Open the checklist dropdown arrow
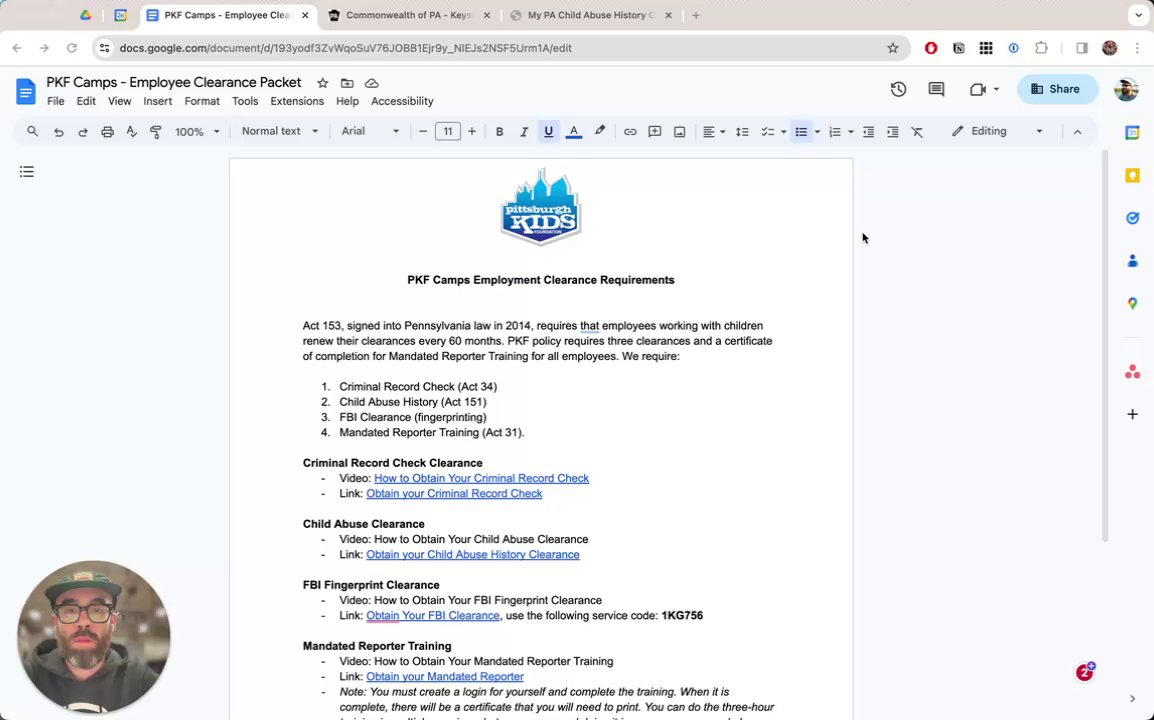1154x720 pixels. [x=783, y=132]
